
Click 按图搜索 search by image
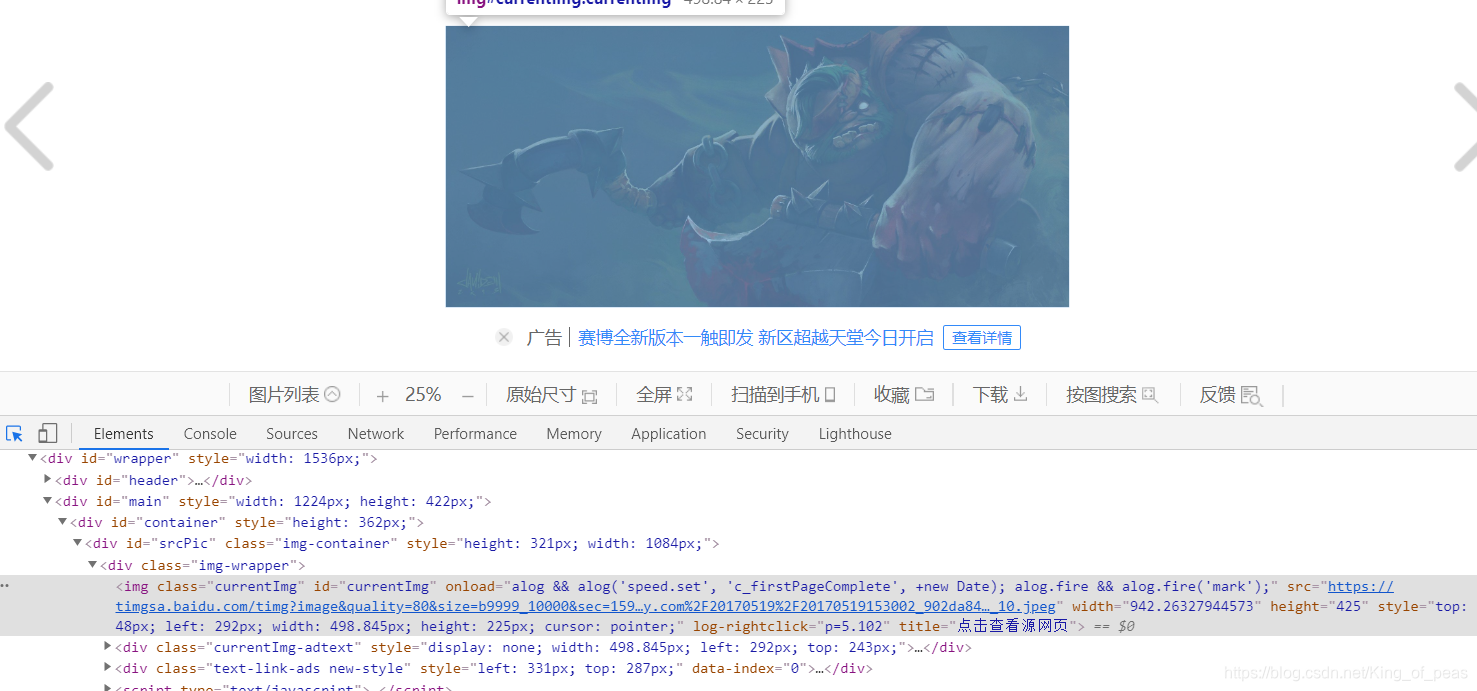(1111, 395)
